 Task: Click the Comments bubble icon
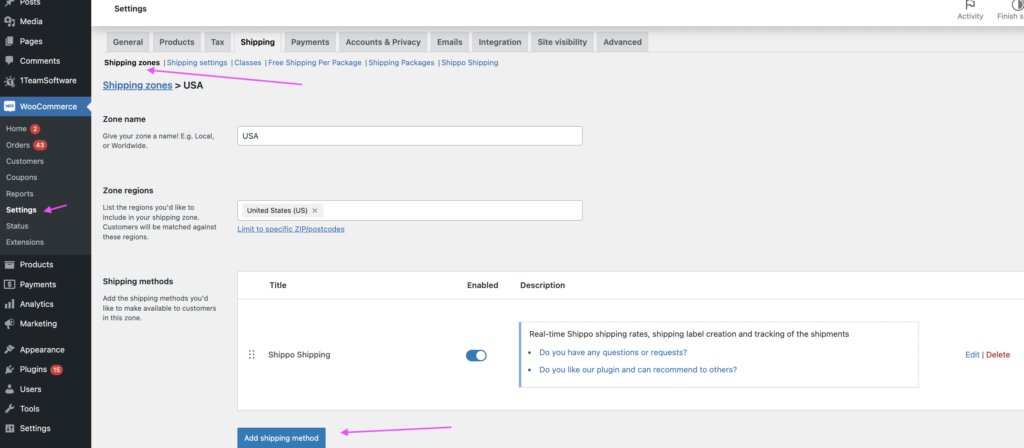[x=9, y=61]
